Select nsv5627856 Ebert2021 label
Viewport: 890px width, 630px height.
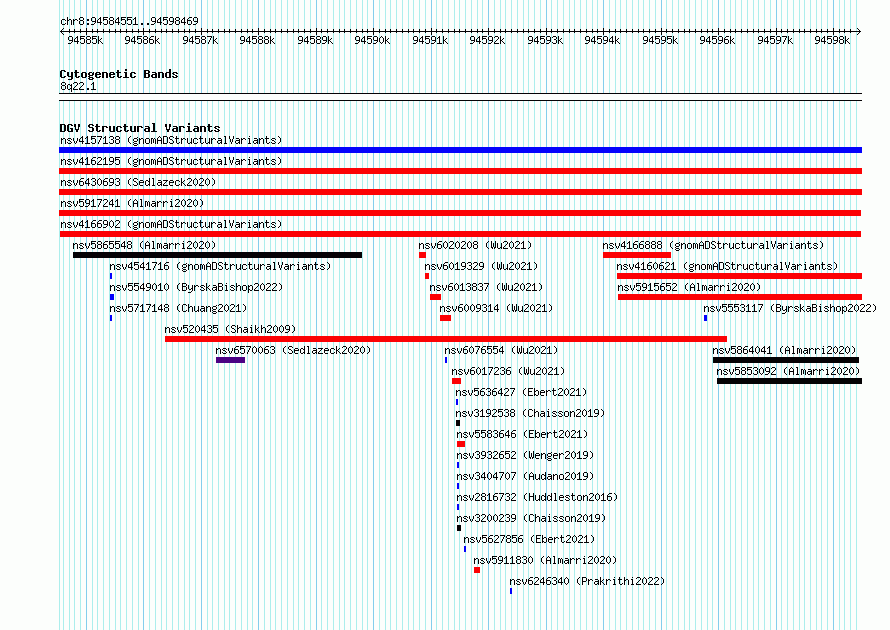point(529,539)
